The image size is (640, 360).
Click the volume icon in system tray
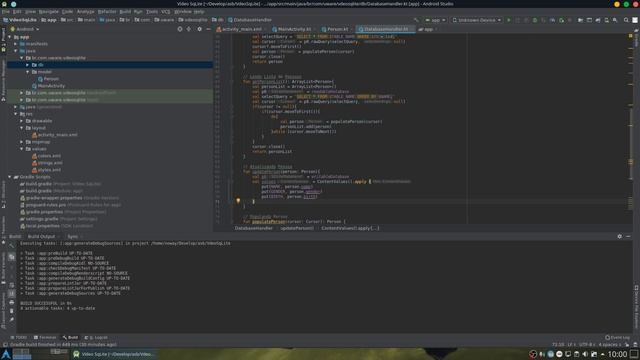click(x=585, y=354)
